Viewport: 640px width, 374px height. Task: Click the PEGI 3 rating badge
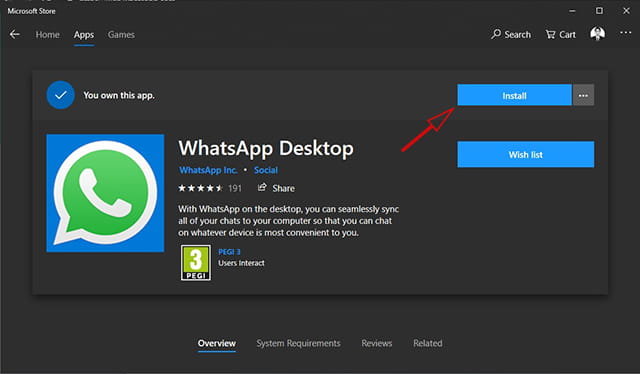pyautogui.click(x=196, y=263)
